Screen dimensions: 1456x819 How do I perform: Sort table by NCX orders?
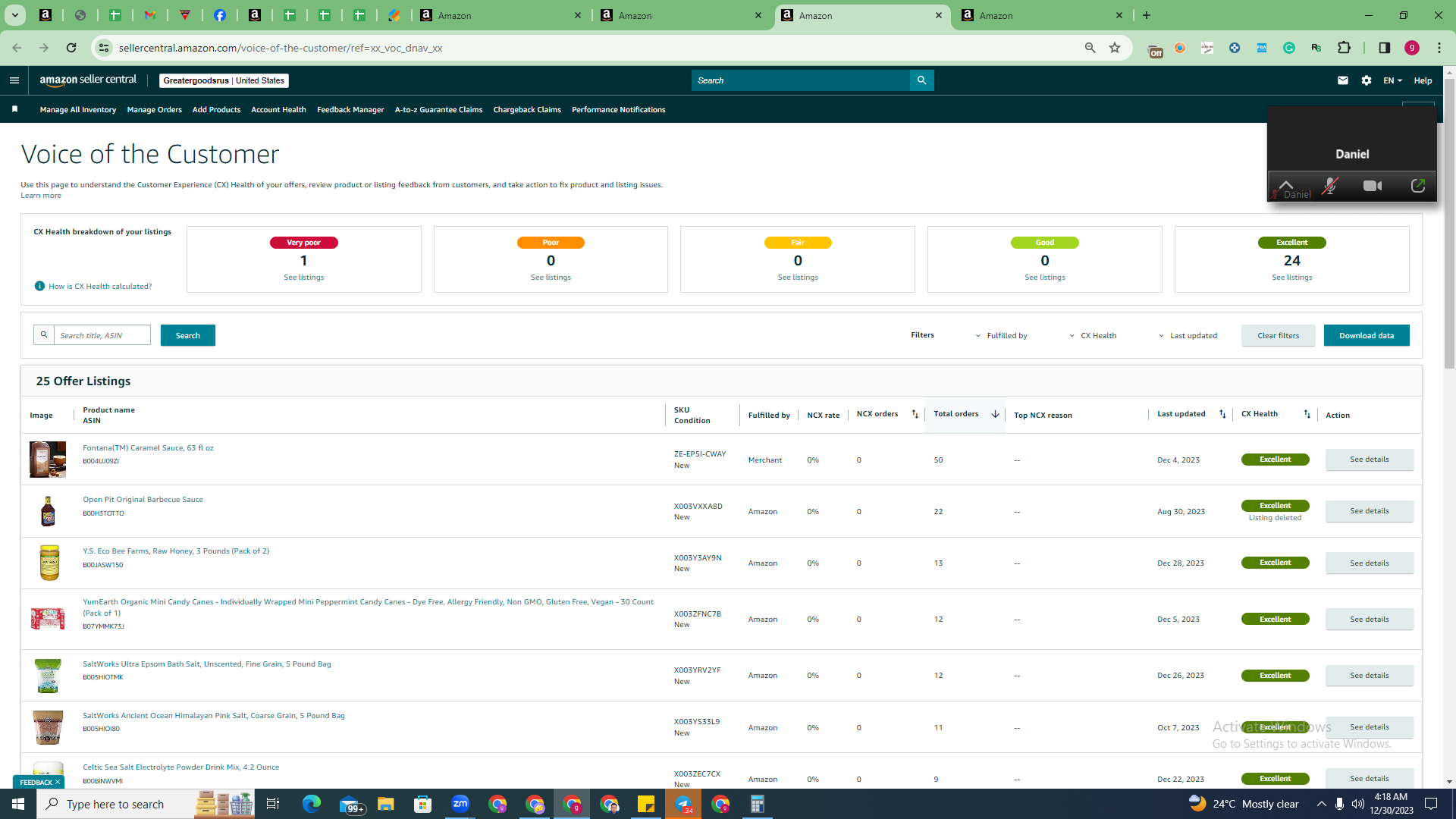point(915,414)
